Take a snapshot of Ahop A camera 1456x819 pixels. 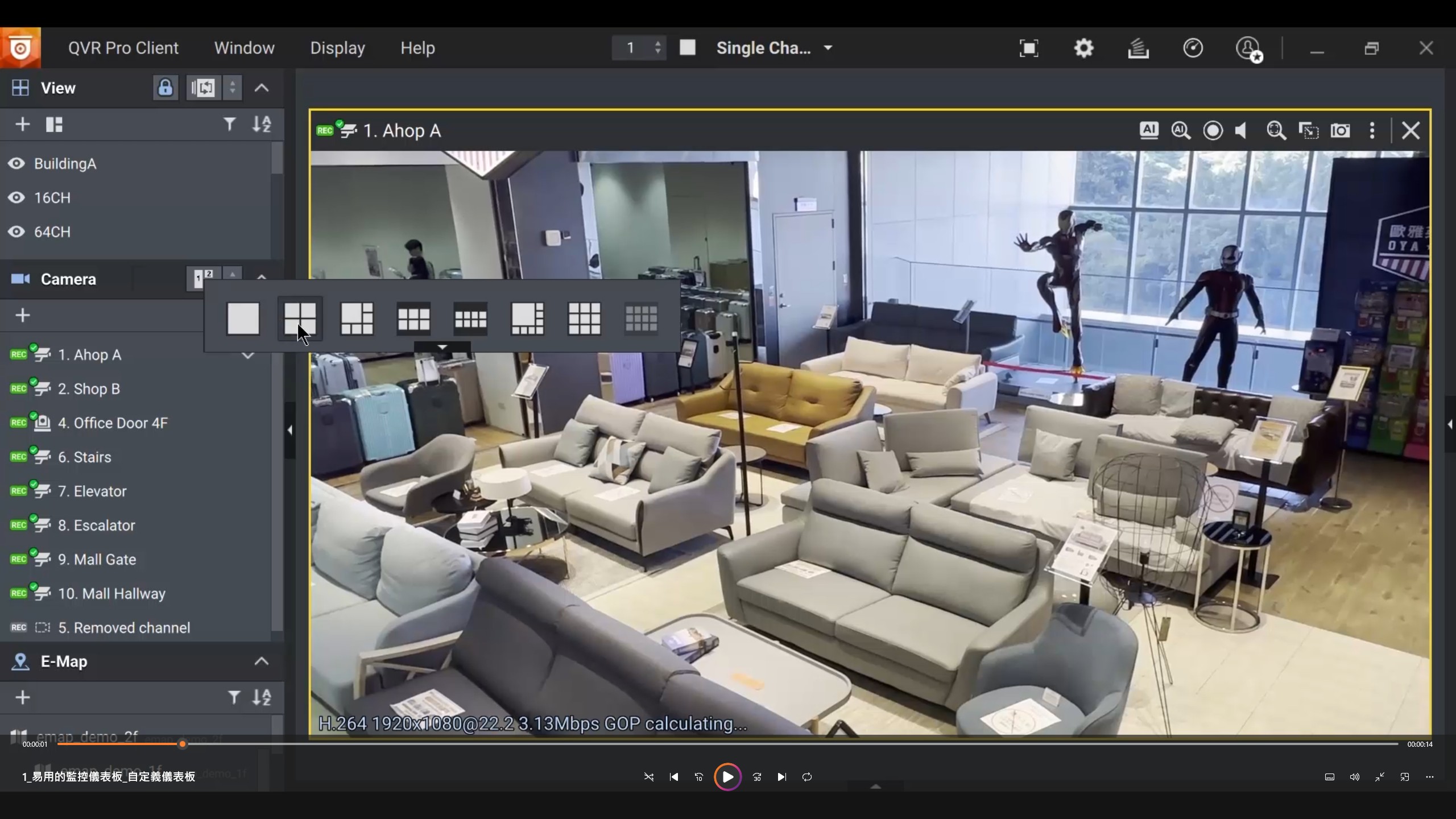(1341, 131)
